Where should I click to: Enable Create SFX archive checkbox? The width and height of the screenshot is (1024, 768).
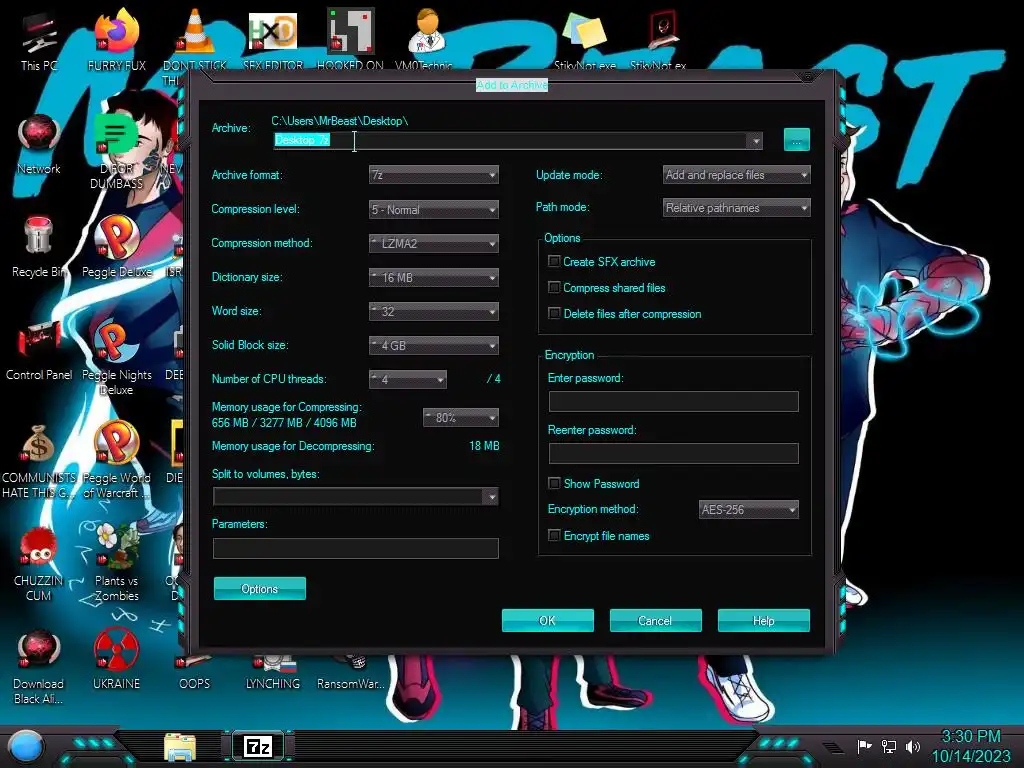[554, 261]
